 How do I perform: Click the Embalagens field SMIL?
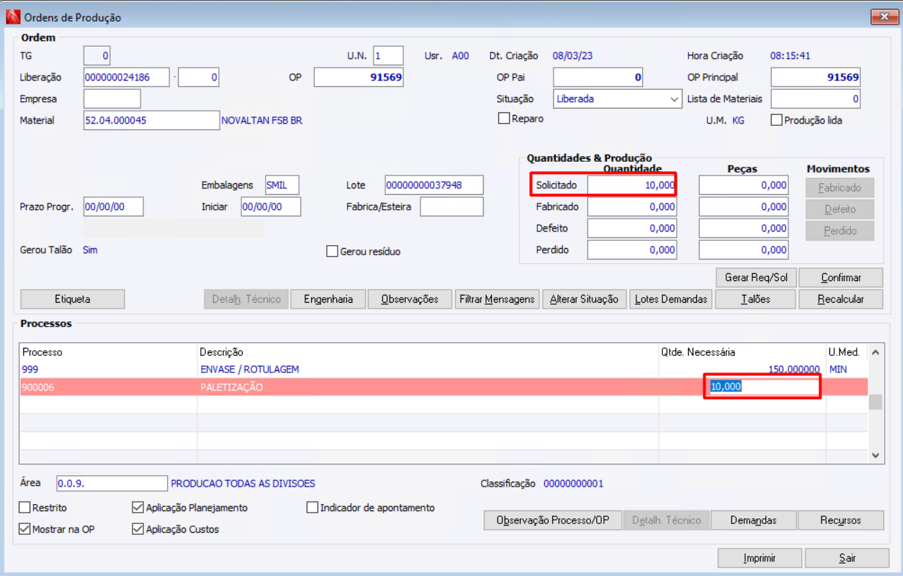282,185
